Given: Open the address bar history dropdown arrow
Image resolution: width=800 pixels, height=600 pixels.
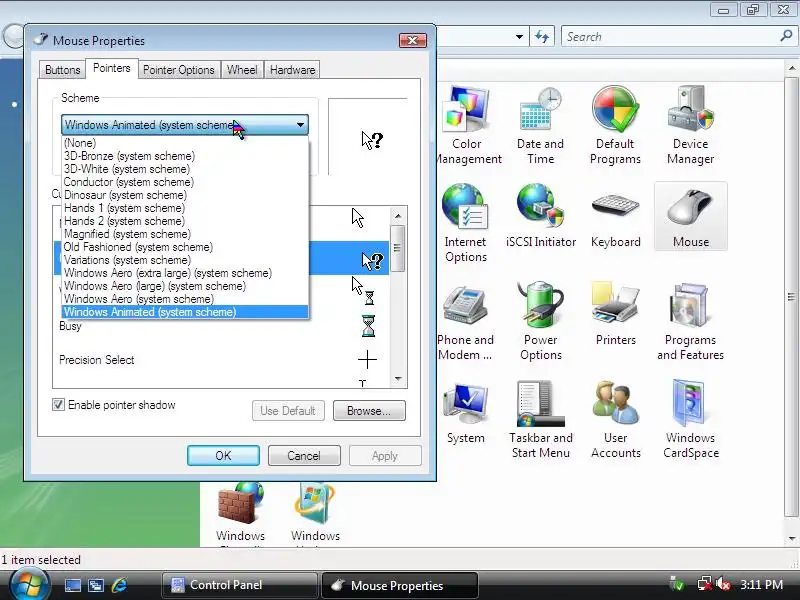Looking at the screenshot, I should click(x=519, y=37).
